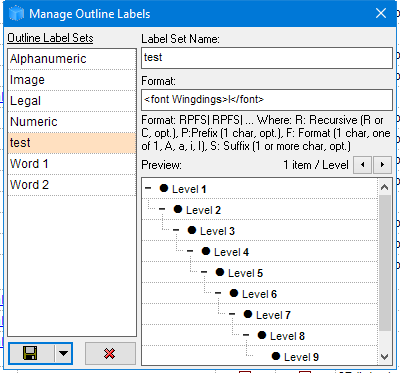The height and width of the screenshot is (373, 400).
Task: Collapse the Level 3 preview node
Action: [x=176, y=230]
